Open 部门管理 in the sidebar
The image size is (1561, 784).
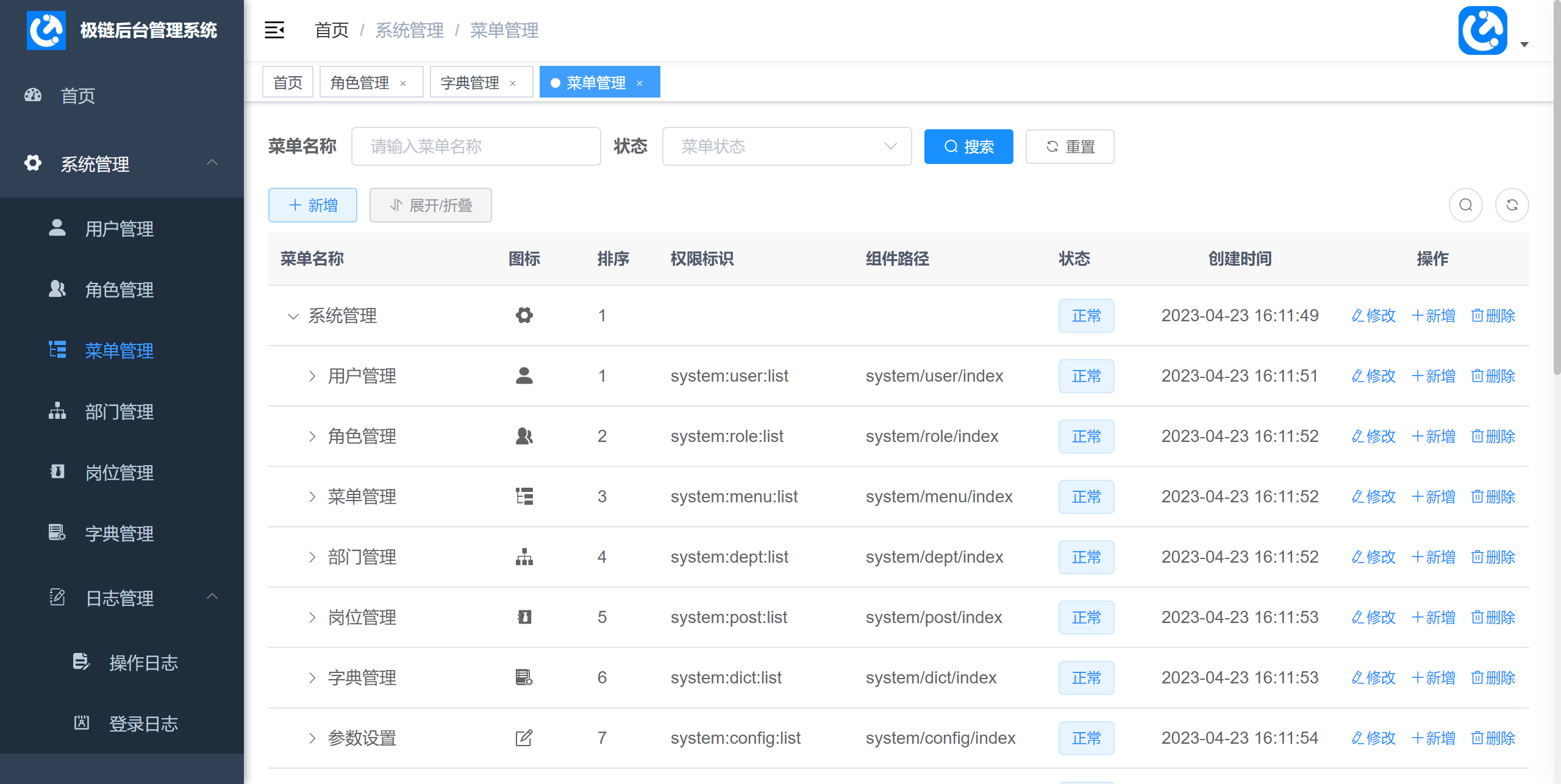(122, 412)
